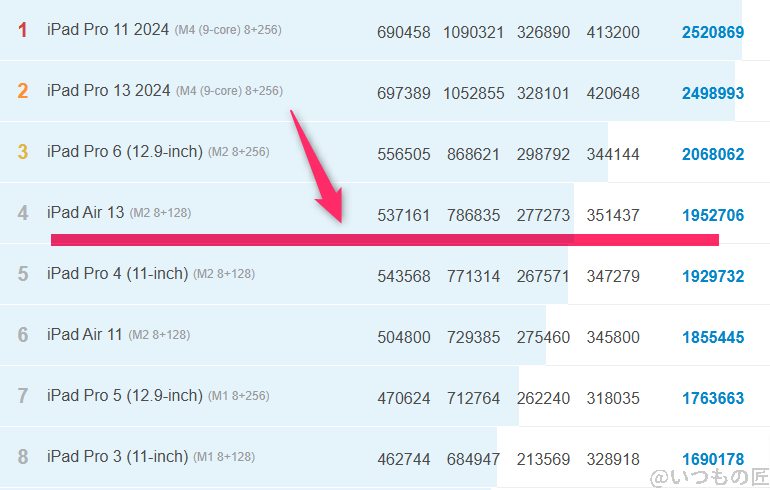This screenshot has height=490, width=770.
Task: Open the iPad Pro 13 2024 device name
Action: 109,90
